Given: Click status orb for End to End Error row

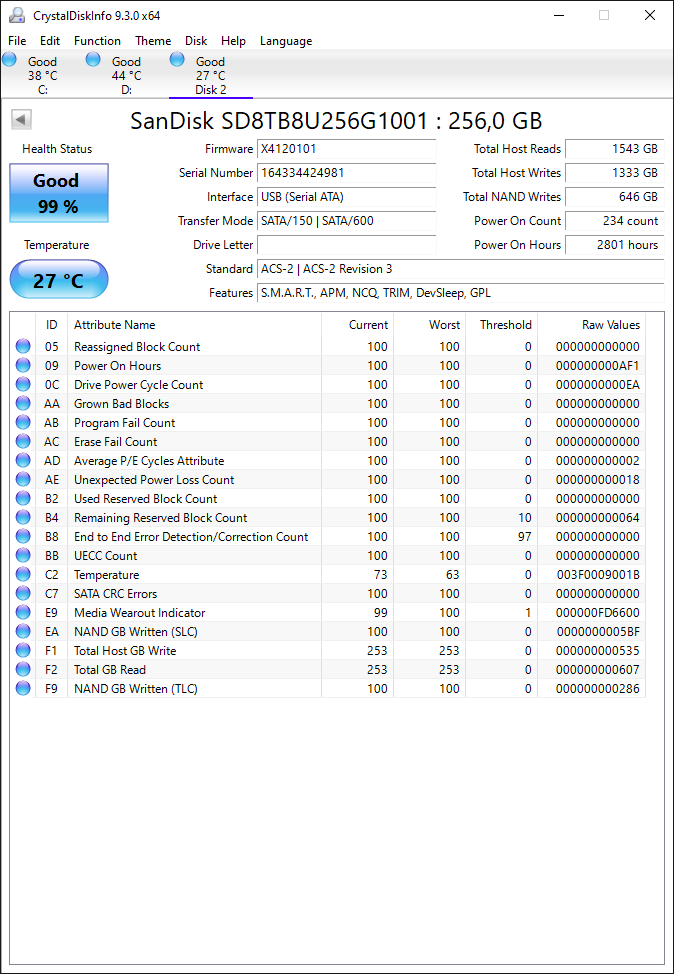Looking at the screenshot, I should pos(23,537).
